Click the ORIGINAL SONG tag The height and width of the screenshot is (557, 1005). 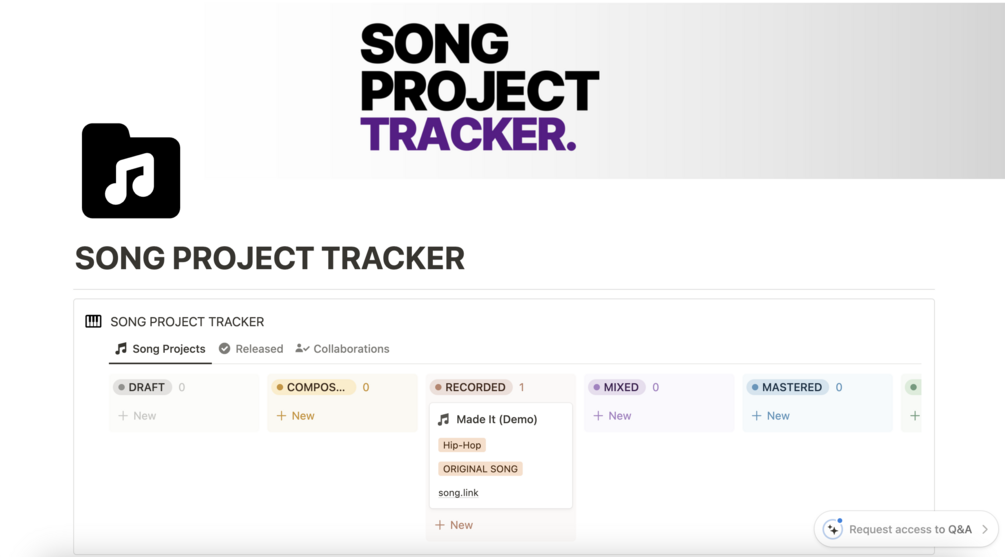pyautogui.click(x=480, y=469)
